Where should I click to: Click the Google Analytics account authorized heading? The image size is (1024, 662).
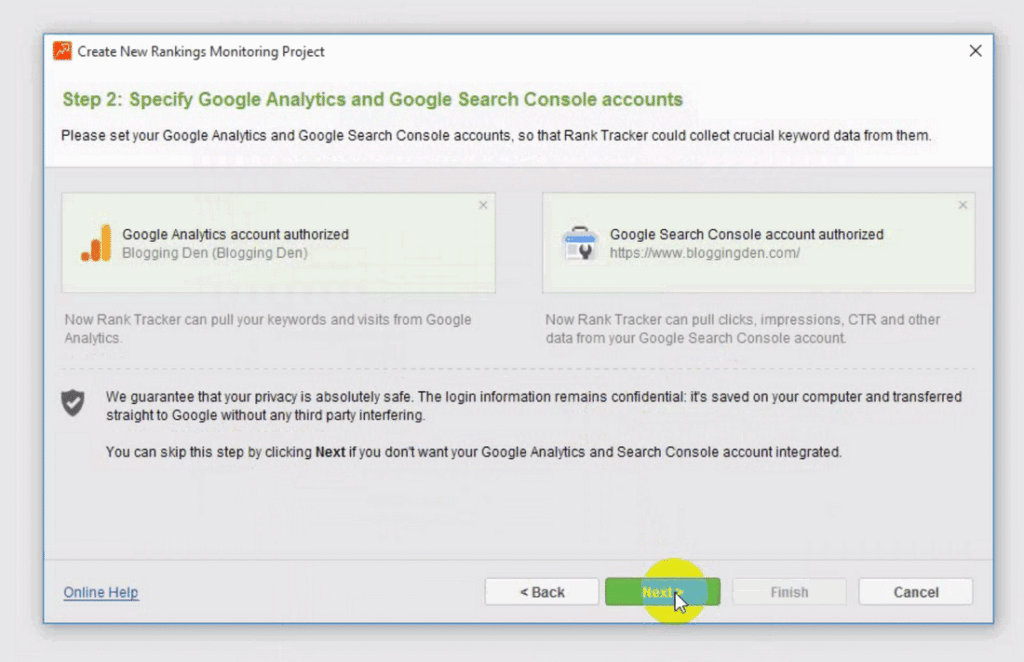point(236,234)
